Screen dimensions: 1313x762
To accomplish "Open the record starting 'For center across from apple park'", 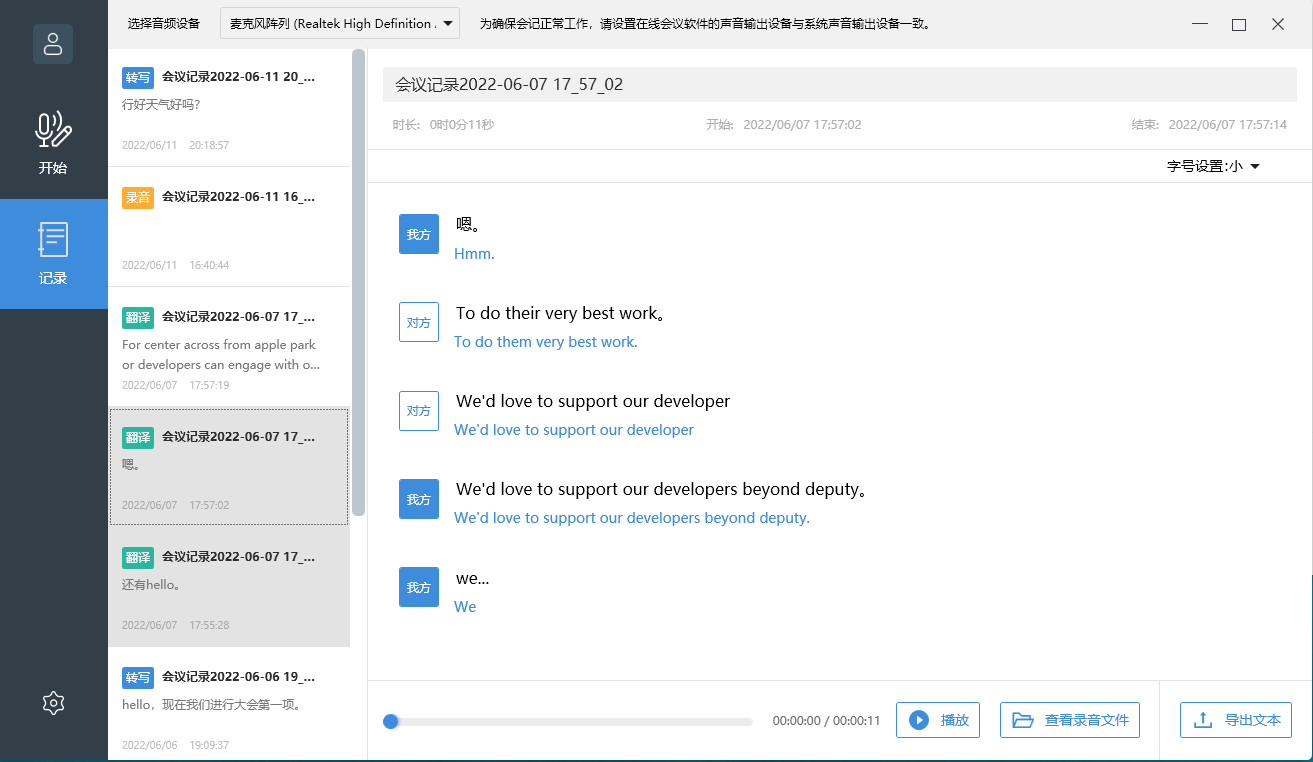I will point(229,347).
